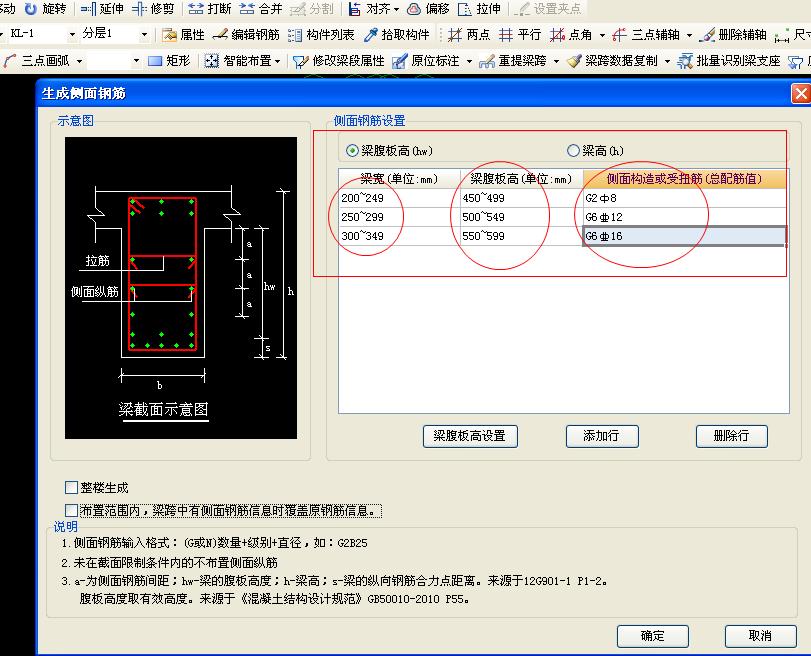Select the 修剪 trim tool

pos(153,9)
